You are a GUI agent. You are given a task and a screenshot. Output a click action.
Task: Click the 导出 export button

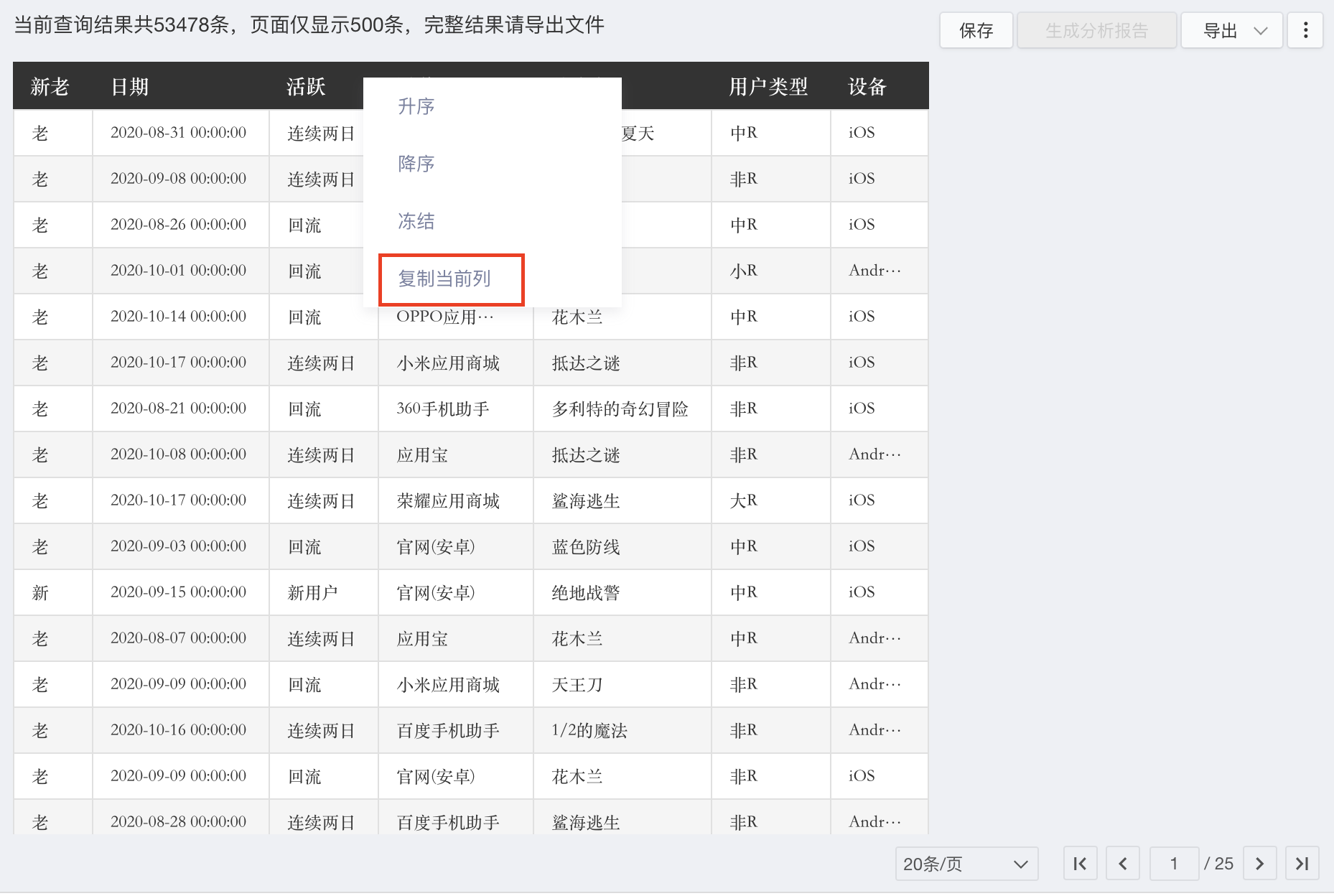pyautogui.click(x=1221, y=30)
